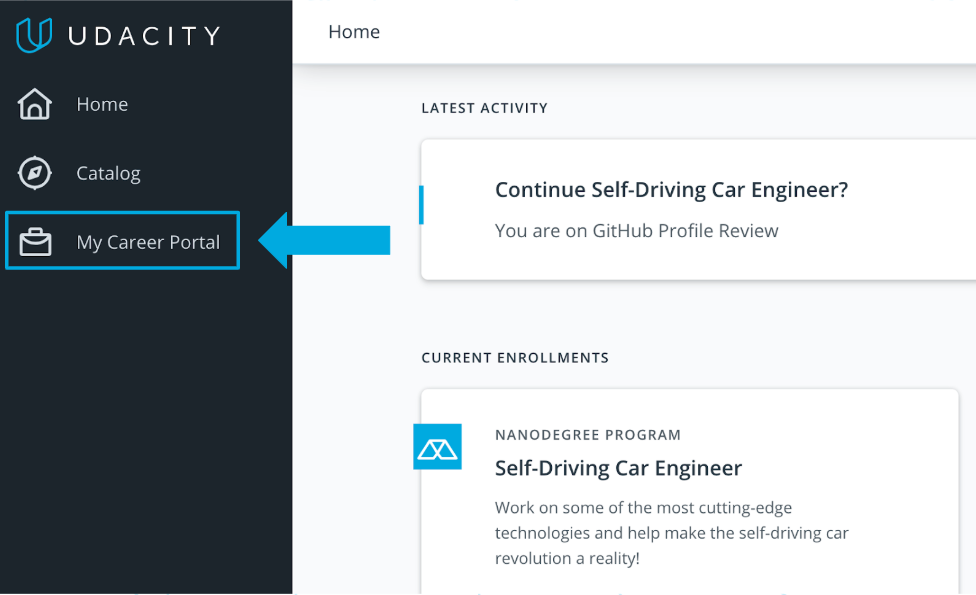This screenshot has height=595, width=976.
Task: Click the Udacity wordmark text
Action: pyautogui.click(x=145, y=34)
